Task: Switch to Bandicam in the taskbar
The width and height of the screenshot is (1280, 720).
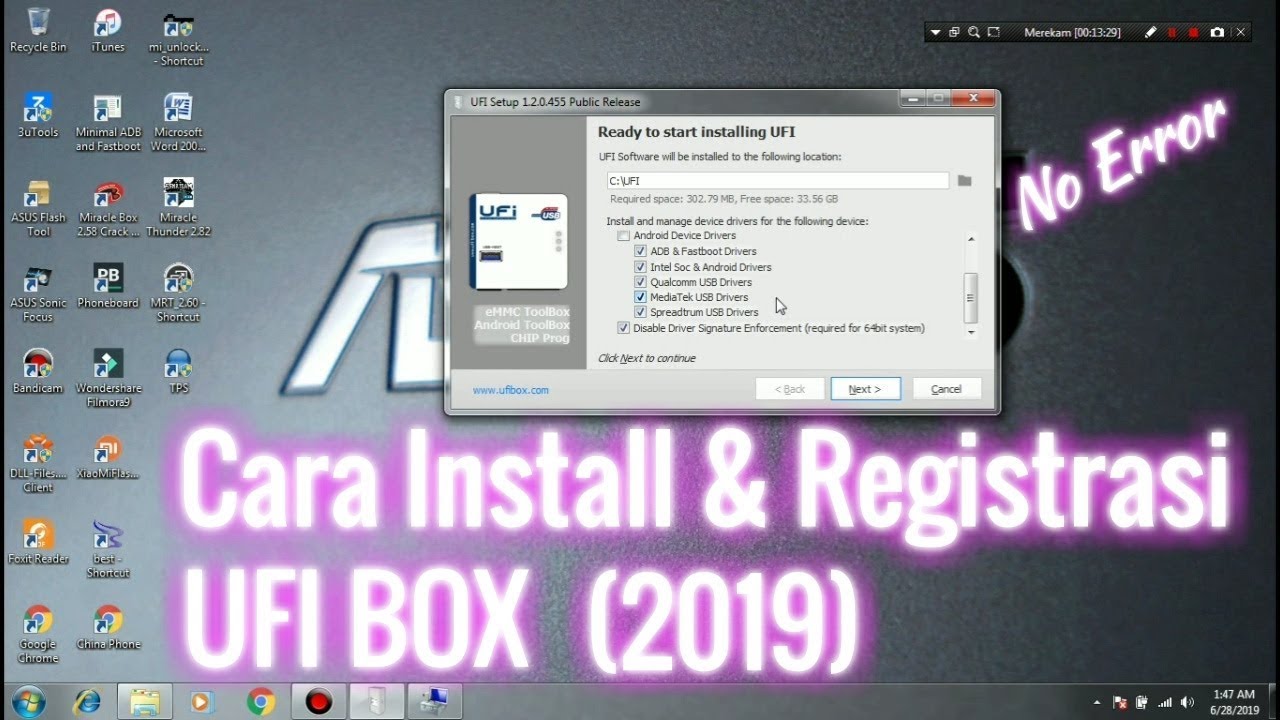Action: click(318, 702)
